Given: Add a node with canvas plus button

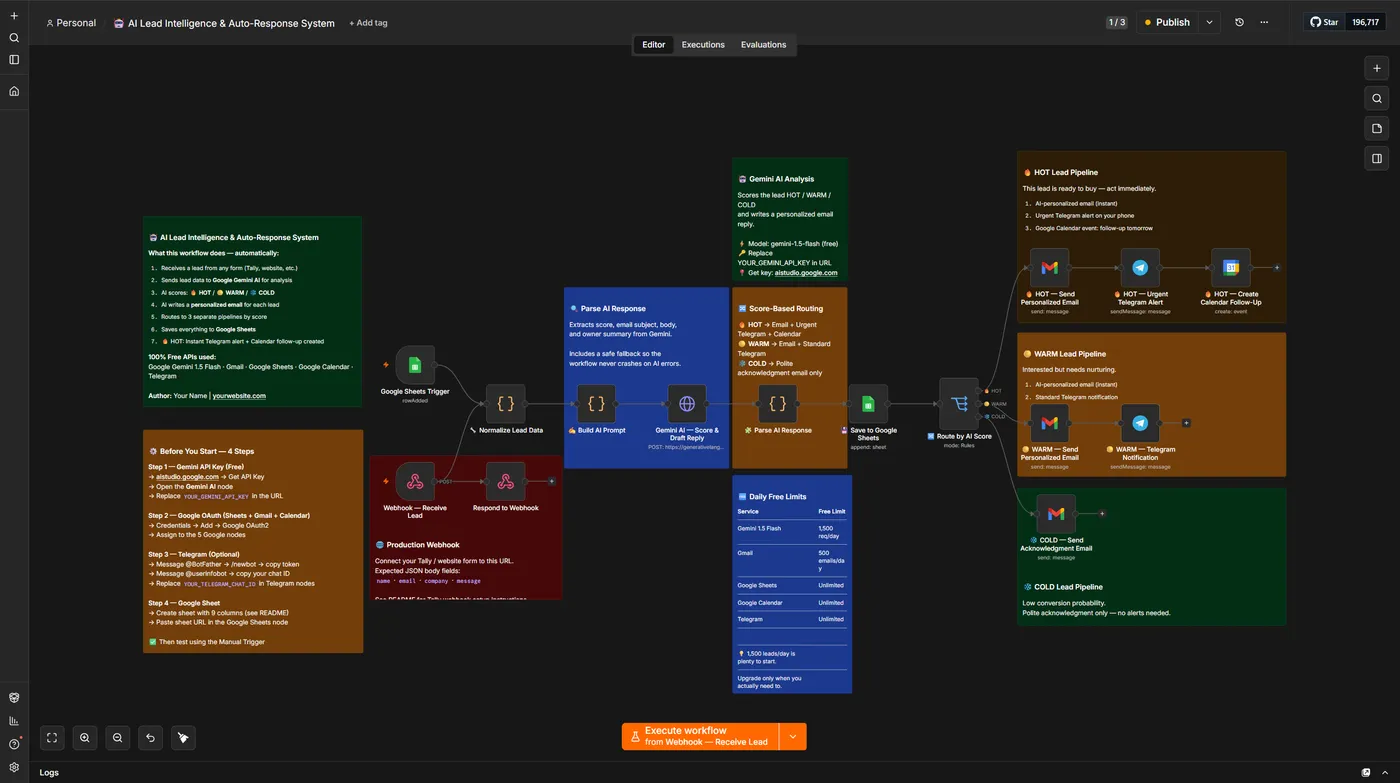Looking at the screenshot, I should (1377, 68).
